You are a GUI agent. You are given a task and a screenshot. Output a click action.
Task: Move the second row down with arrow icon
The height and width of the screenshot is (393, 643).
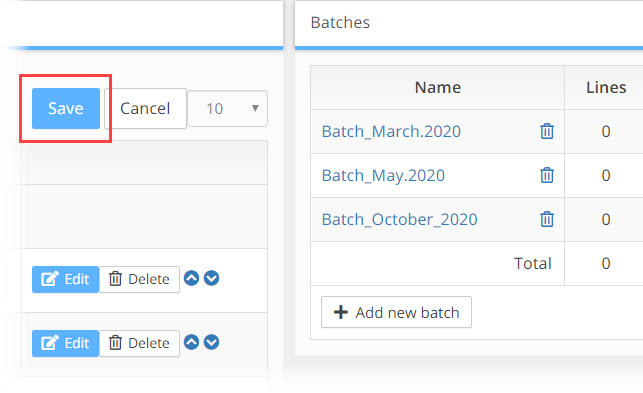click(212, 342)
